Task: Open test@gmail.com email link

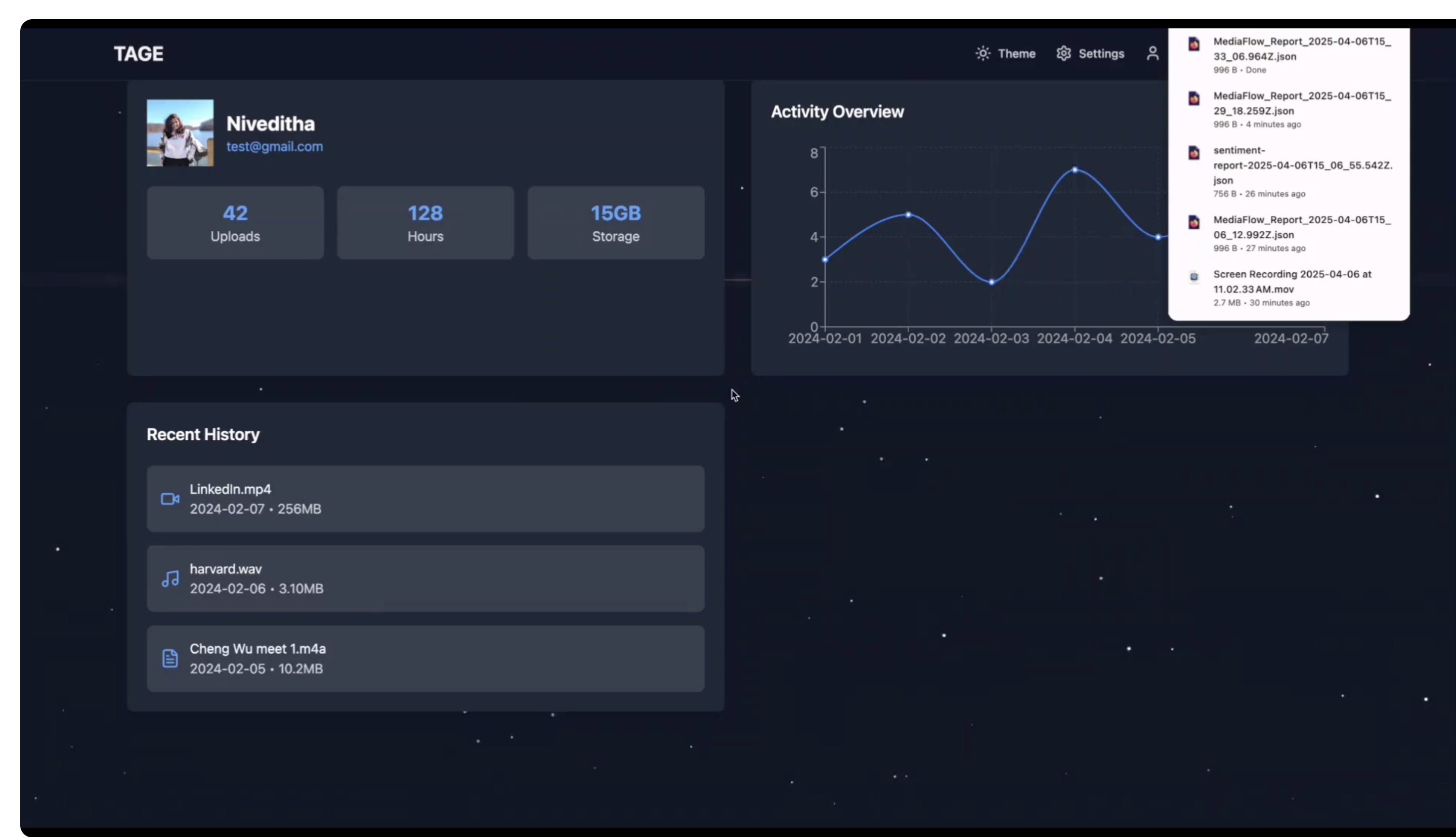Action: click(275, 147)
